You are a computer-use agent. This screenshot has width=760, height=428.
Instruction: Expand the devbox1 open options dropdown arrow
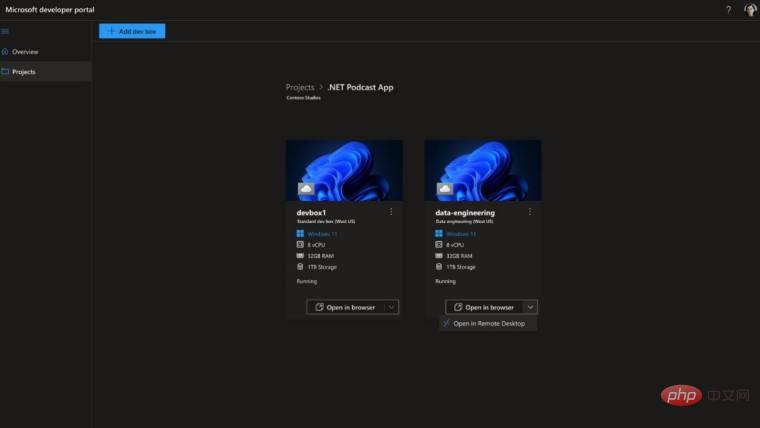point(392,307)
